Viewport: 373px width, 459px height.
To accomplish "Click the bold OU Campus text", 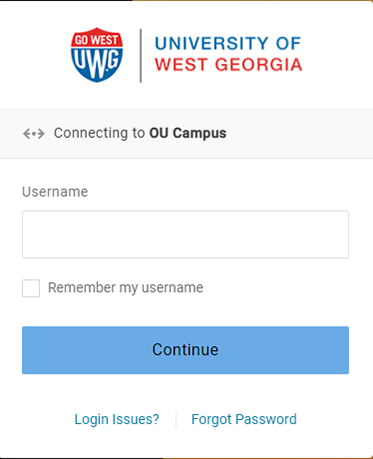I will pyautogui.click(x=188, y=133).
